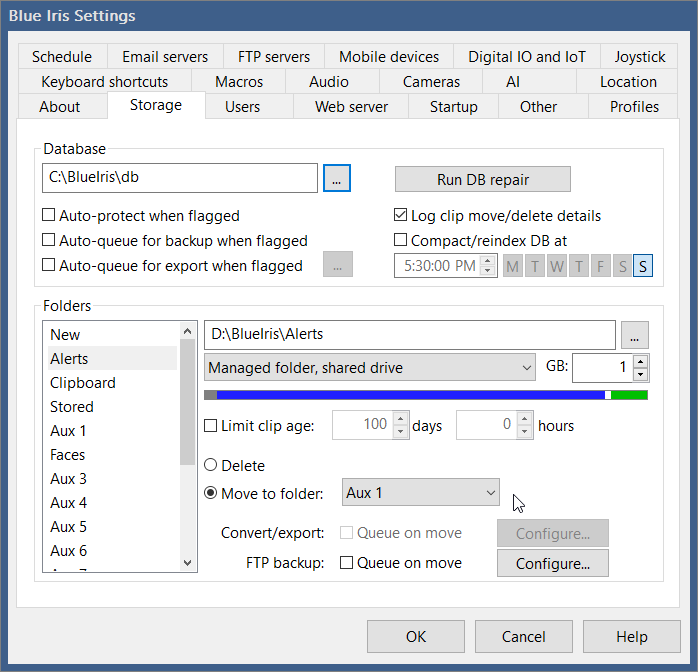Select New in the folders list
This screenshot has width=698, height=672.
tap(113, 335)
